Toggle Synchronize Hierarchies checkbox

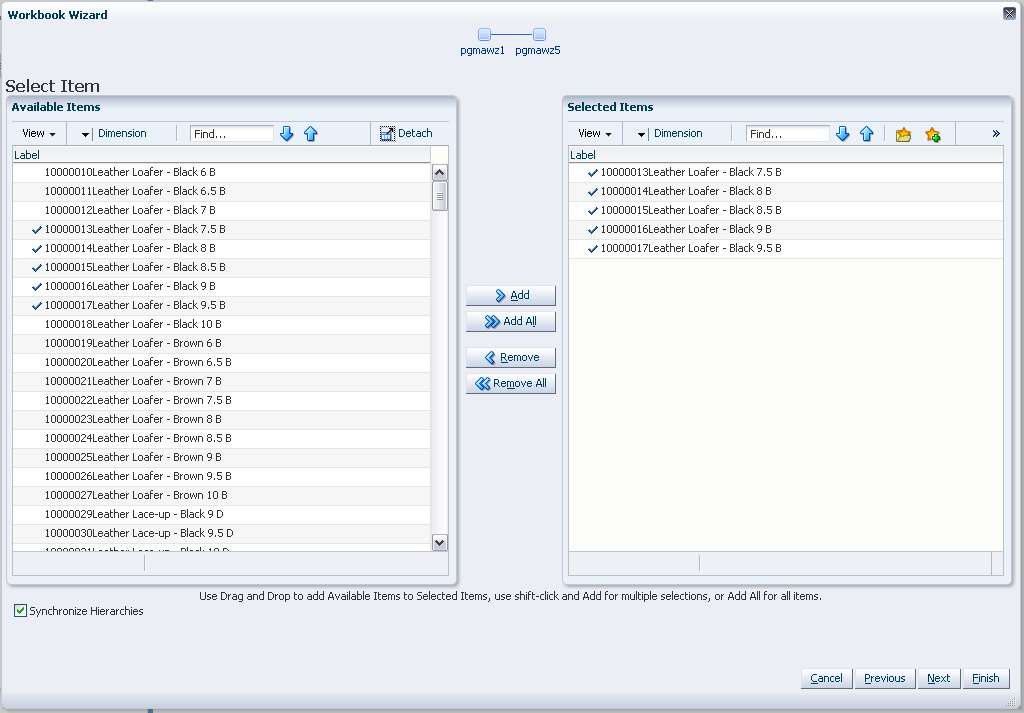20,610
